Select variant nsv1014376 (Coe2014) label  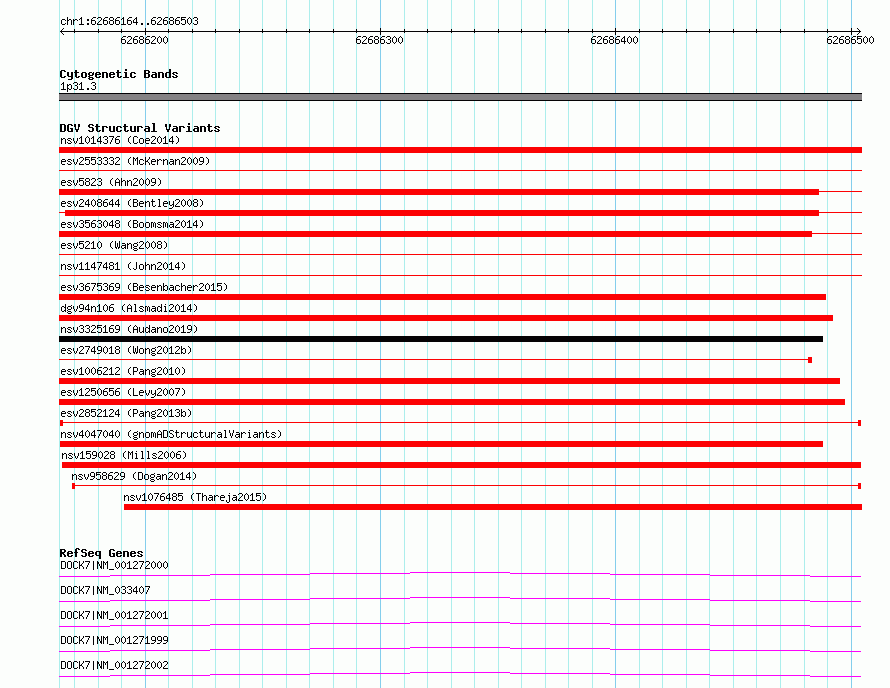pos(120,140)
